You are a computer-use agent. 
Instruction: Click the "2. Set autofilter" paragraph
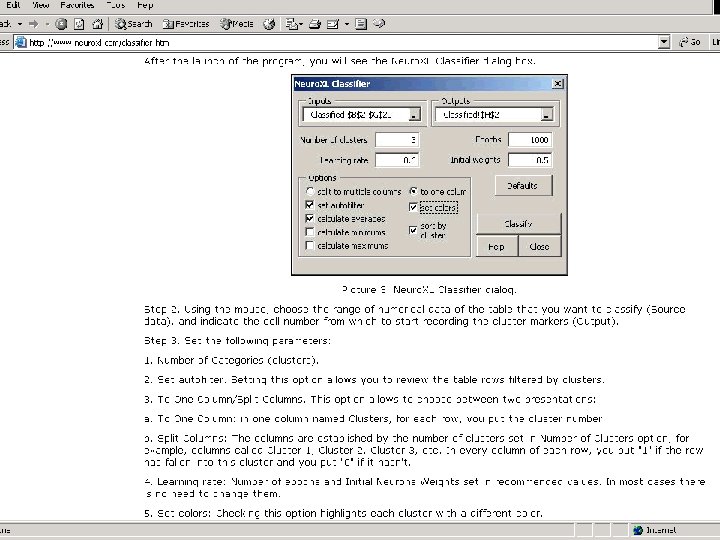click(374, 380)
